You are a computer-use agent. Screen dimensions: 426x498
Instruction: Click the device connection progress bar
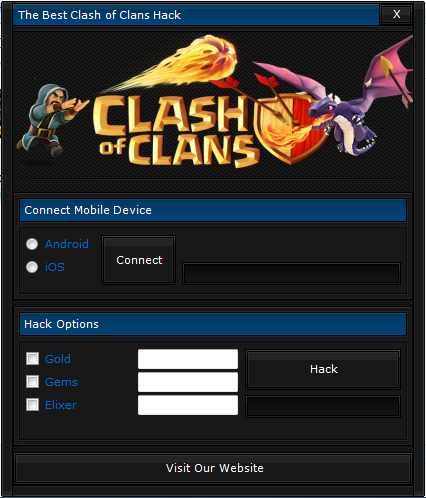pyautogui.click(x=291, y=273)
